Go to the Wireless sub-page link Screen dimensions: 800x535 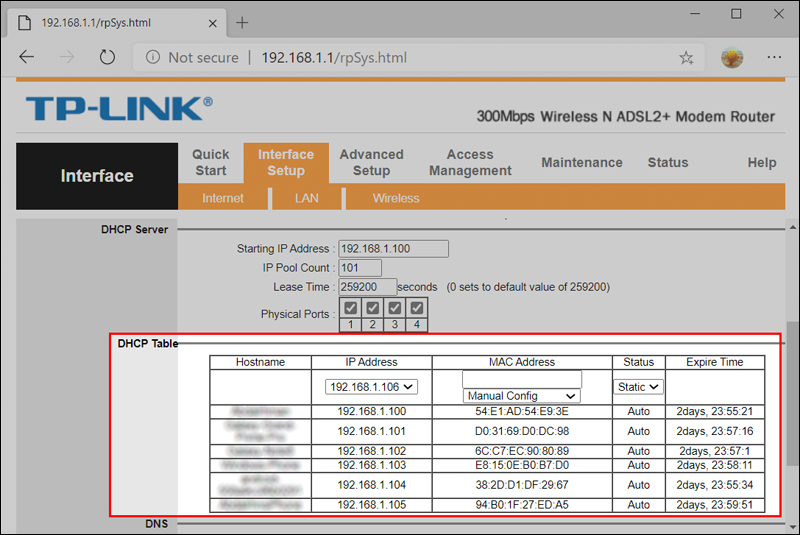coord(396,198)
